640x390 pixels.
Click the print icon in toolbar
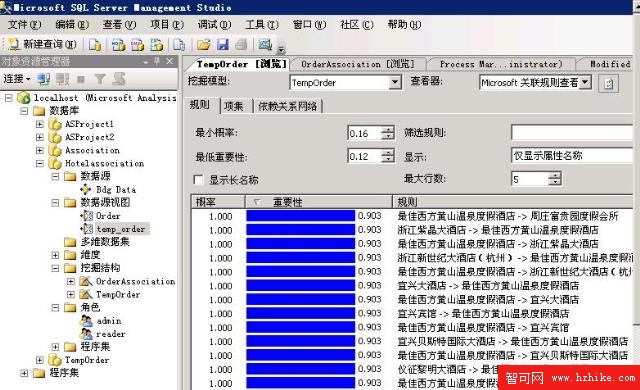point(241,44)
